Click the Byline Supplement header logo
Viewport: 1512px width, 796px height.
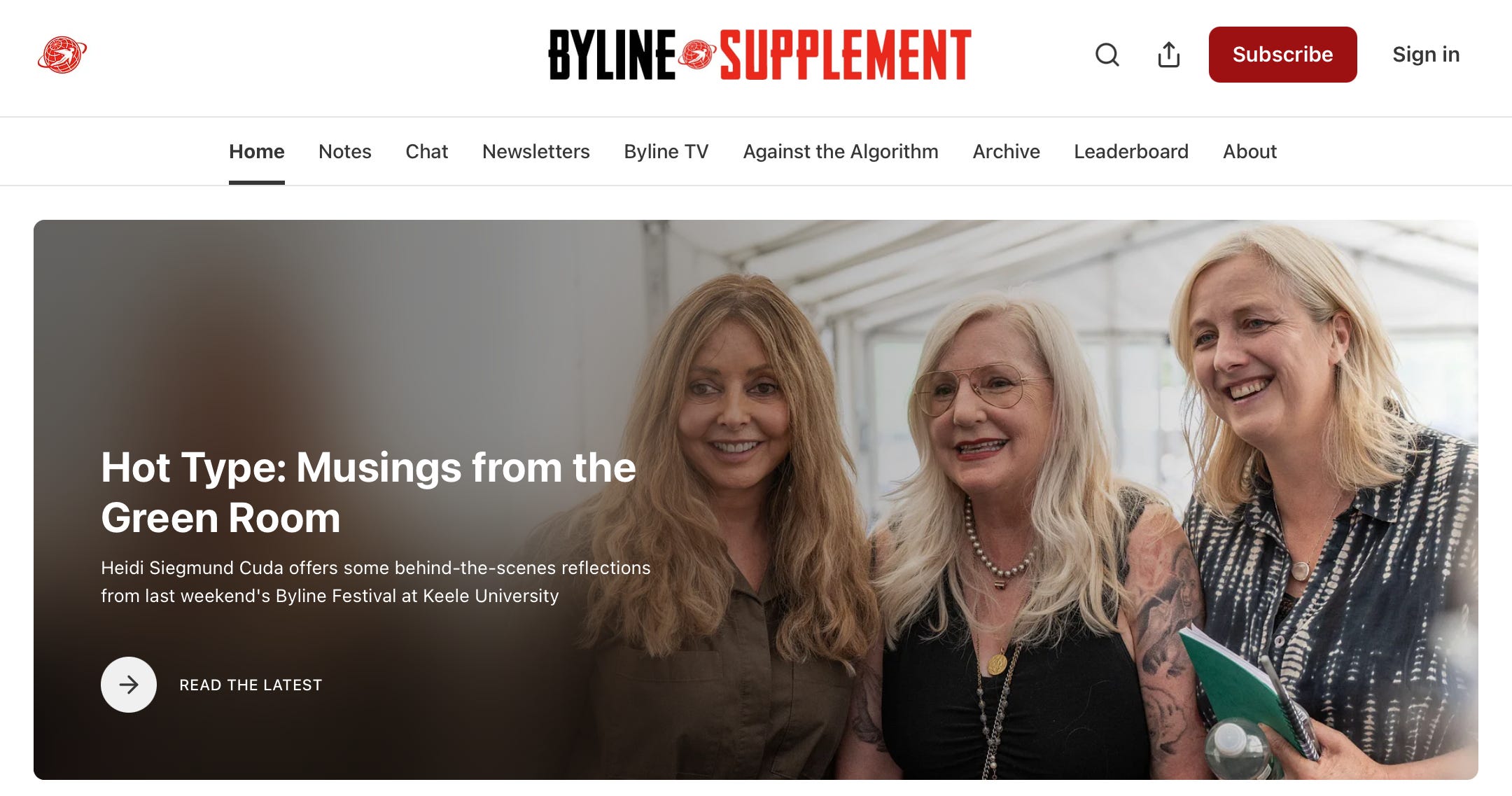point(760,55)
